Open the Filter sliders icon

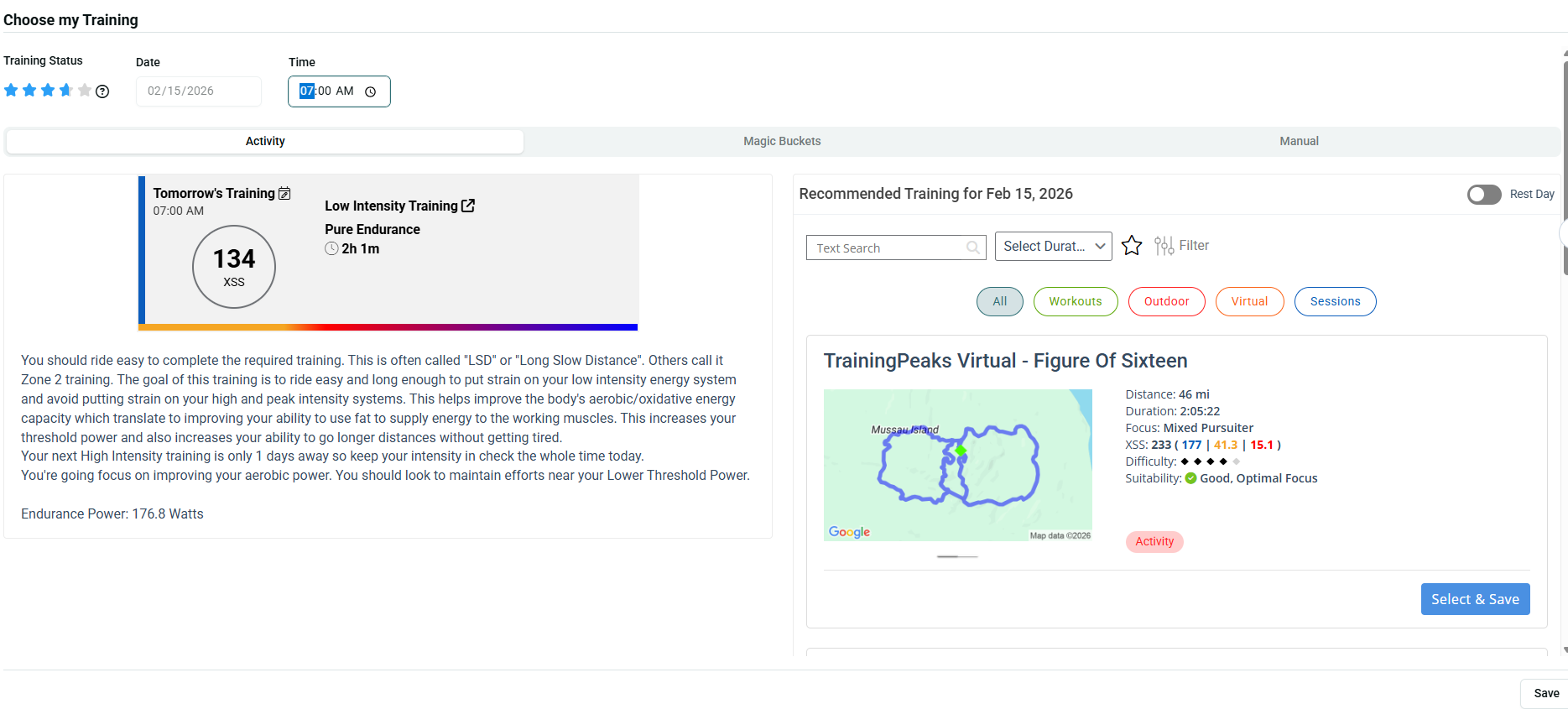point(1164,246)
